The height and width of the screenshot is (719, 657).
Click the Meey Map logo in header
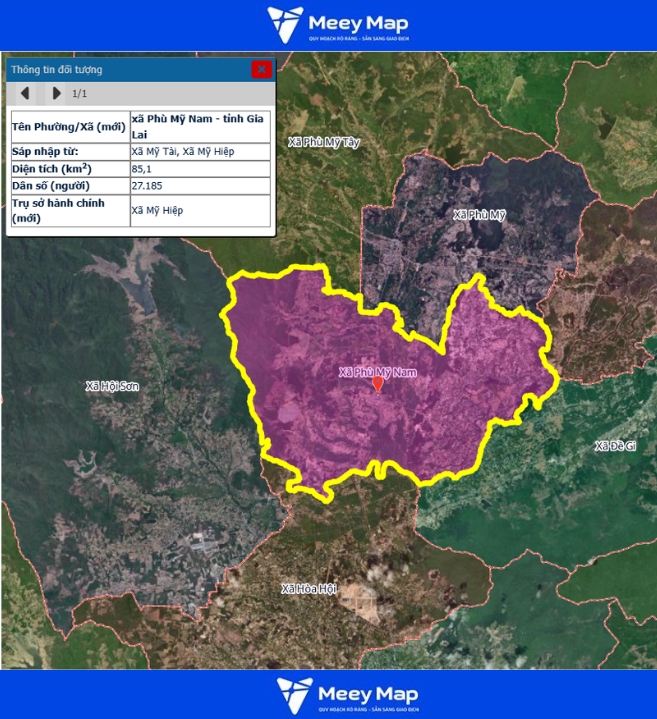point(337,25)
